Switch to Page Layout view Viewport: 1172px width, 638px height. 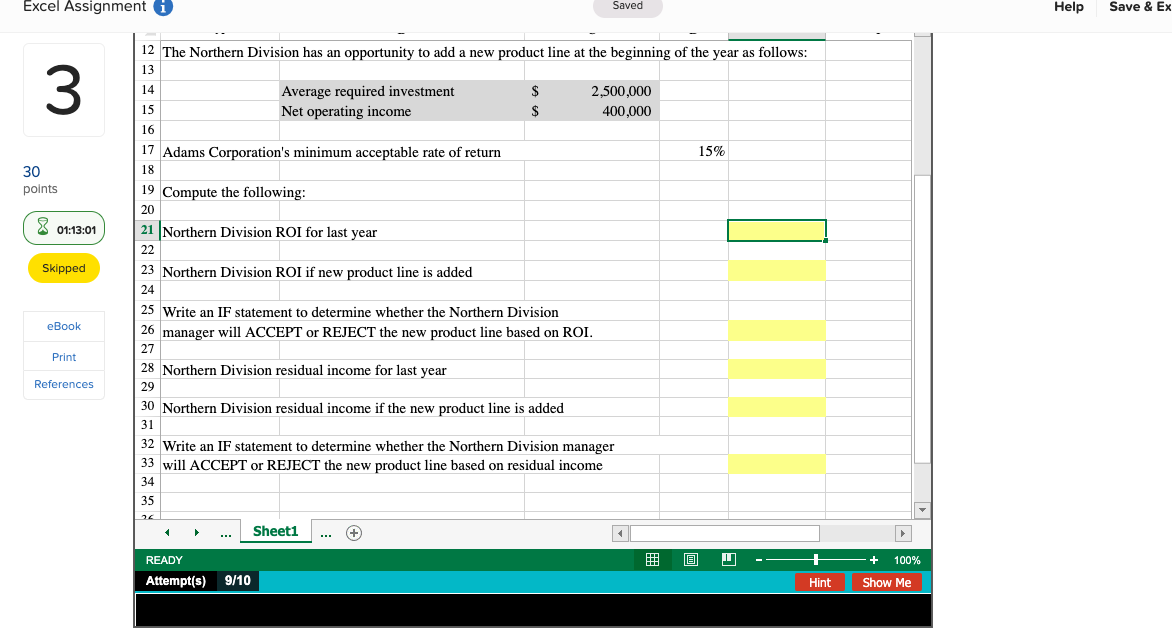[690, 559]
